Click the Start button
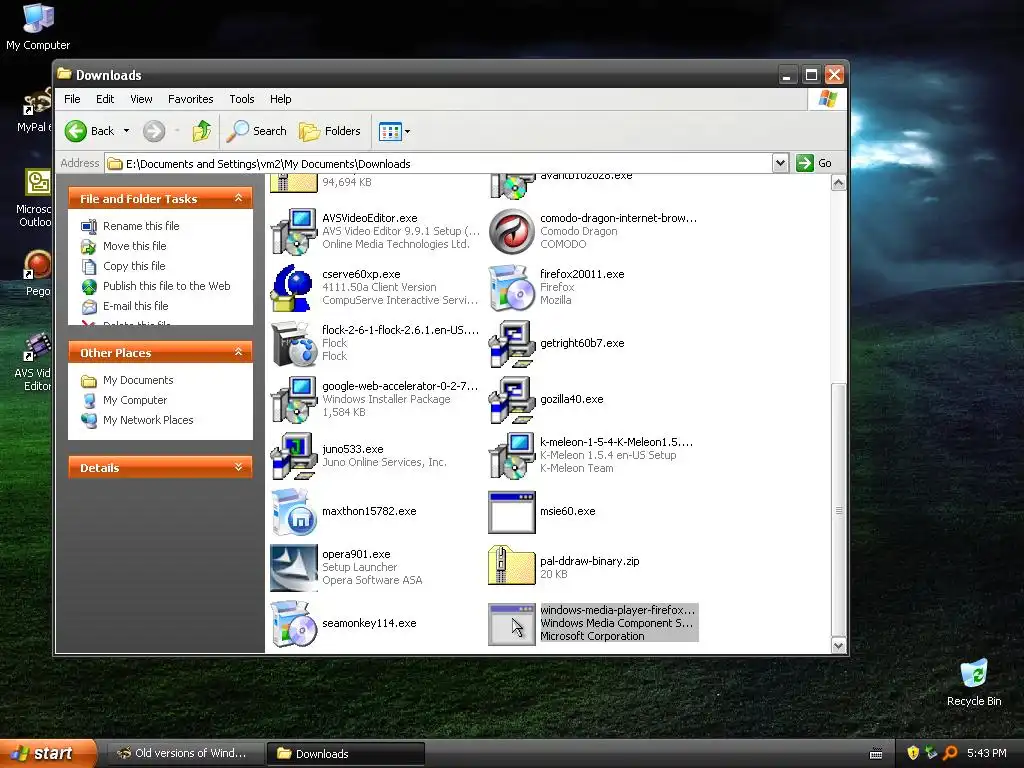 coord(47,753)
